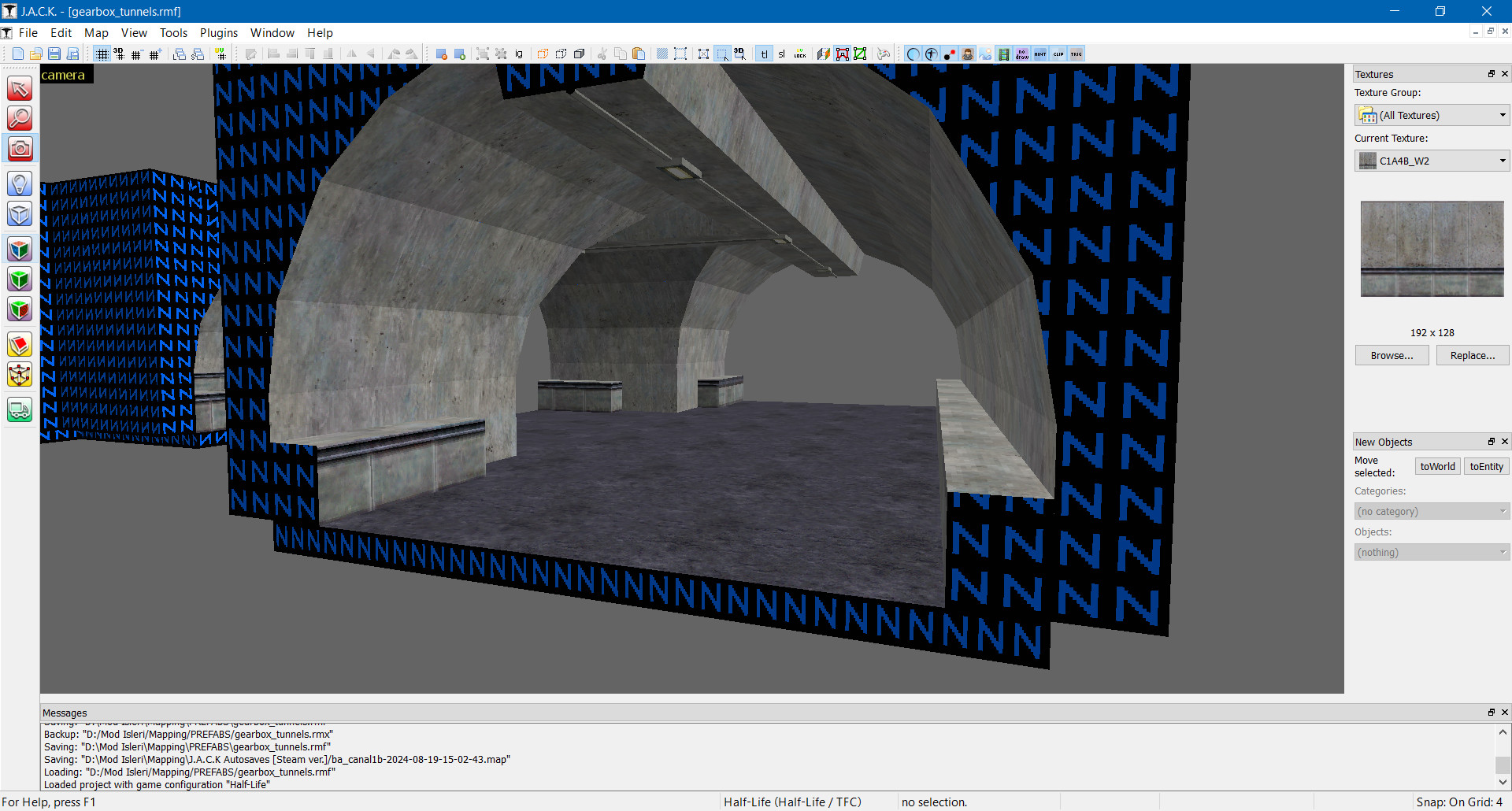Open the Categories dropdown
Viewport: 1512px width, 811px height.
(x=1432, y=511)
